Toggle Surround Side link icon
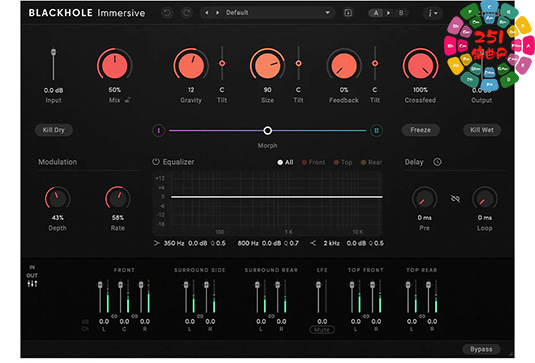This screenshot has width=535, height=363. pos(200,317)
